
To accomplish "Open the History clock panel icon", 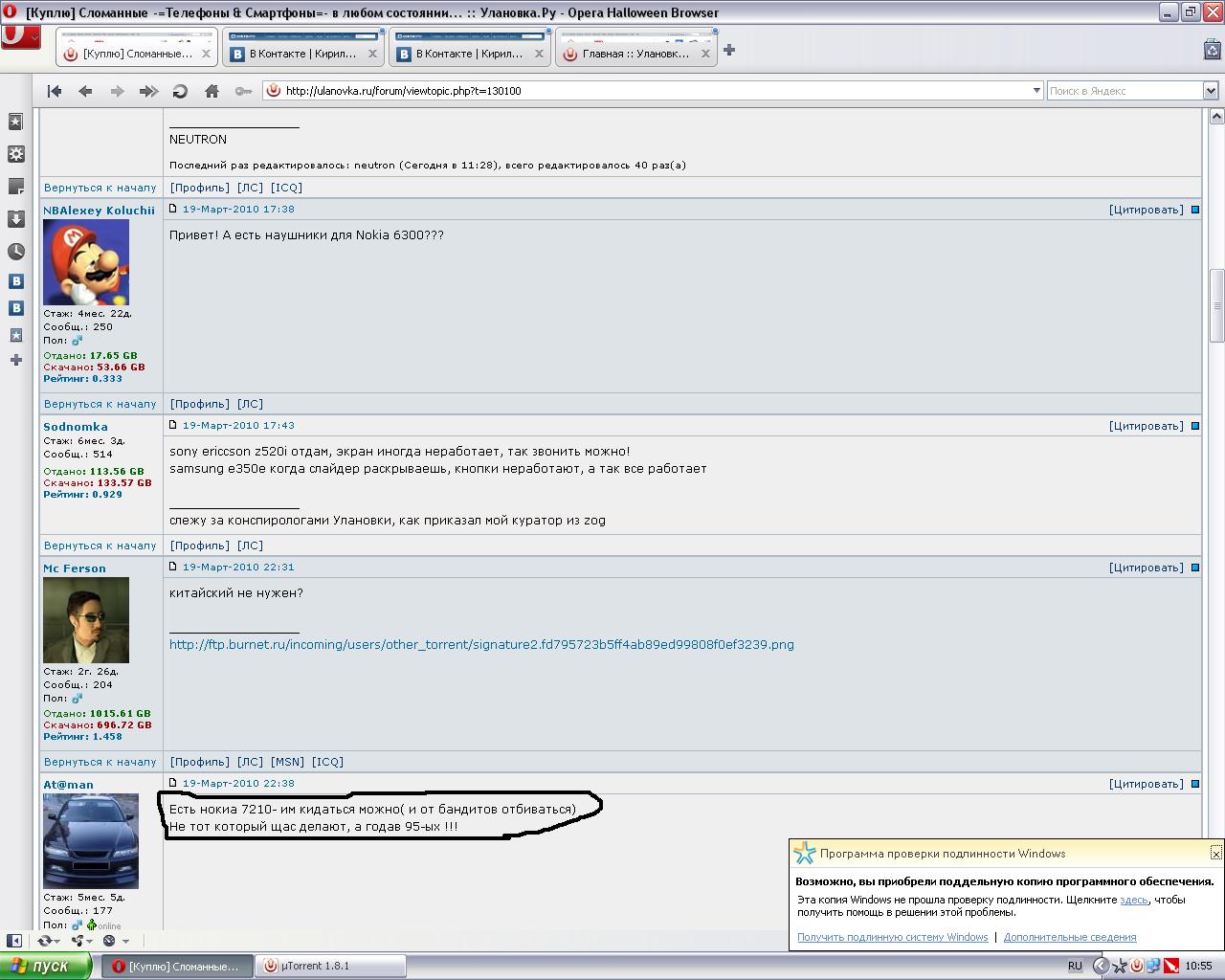I will click(16, 252).
